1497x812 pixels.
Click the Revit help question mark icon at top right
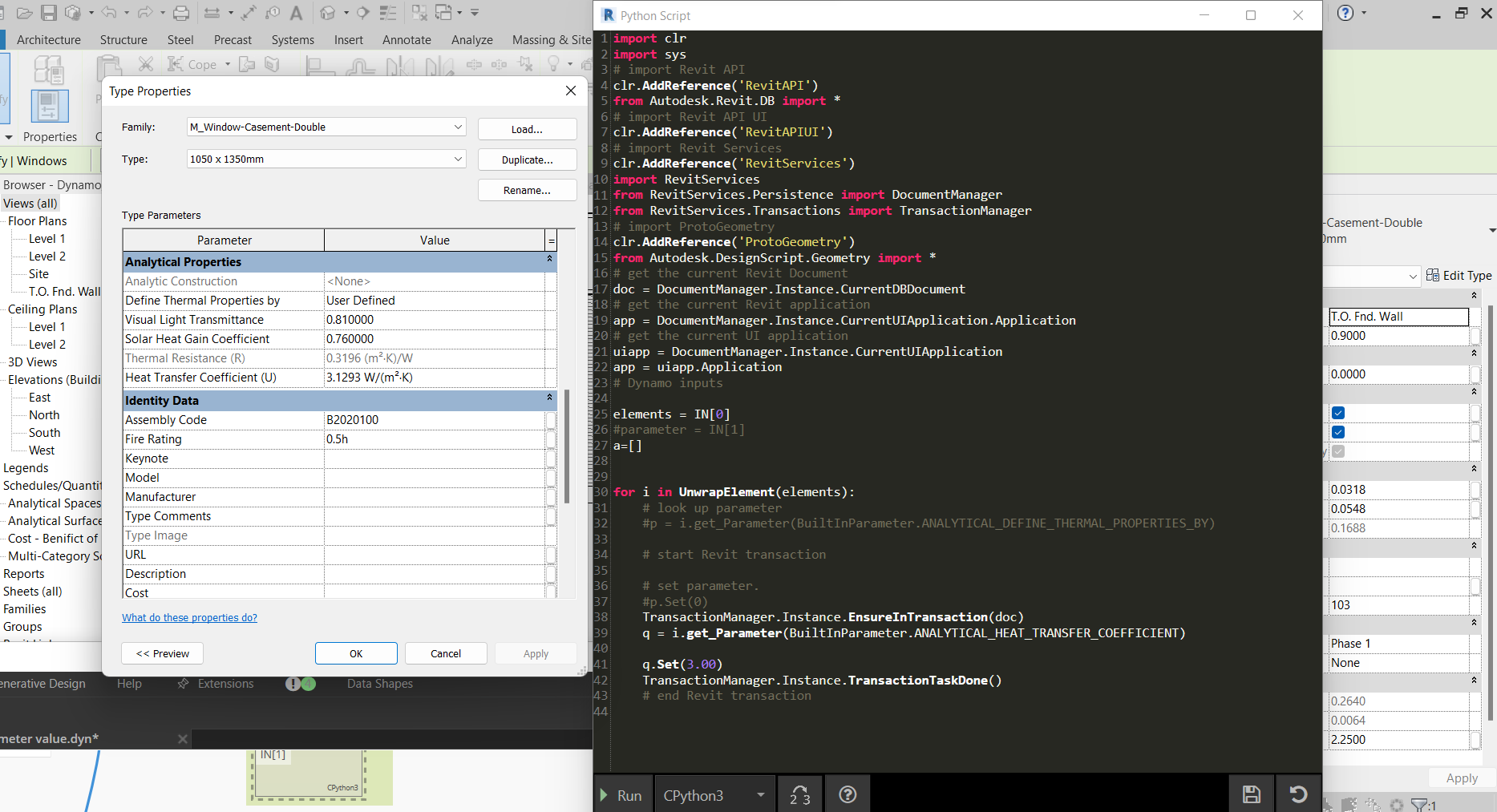(1345, 13)
